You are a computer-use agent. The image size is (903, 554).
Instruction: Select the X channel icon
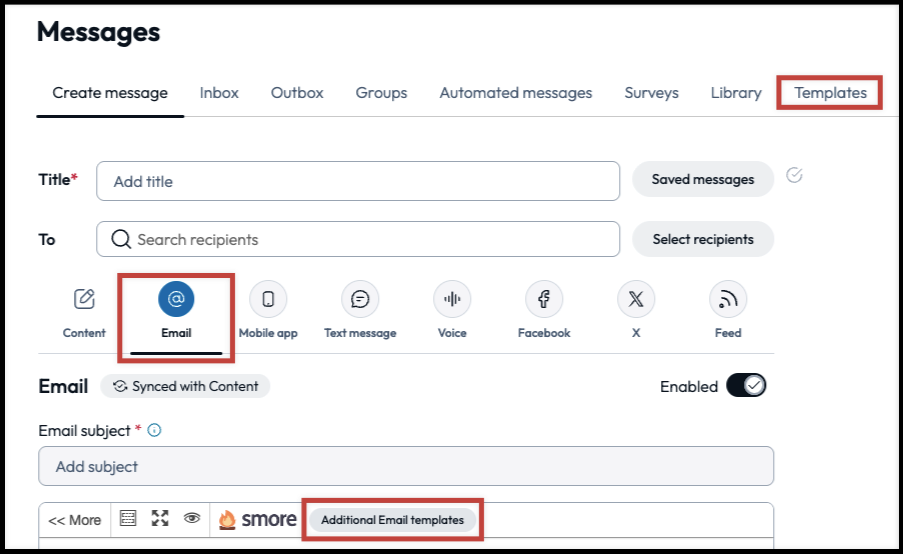pyautogui.click(x=636, y=299)
